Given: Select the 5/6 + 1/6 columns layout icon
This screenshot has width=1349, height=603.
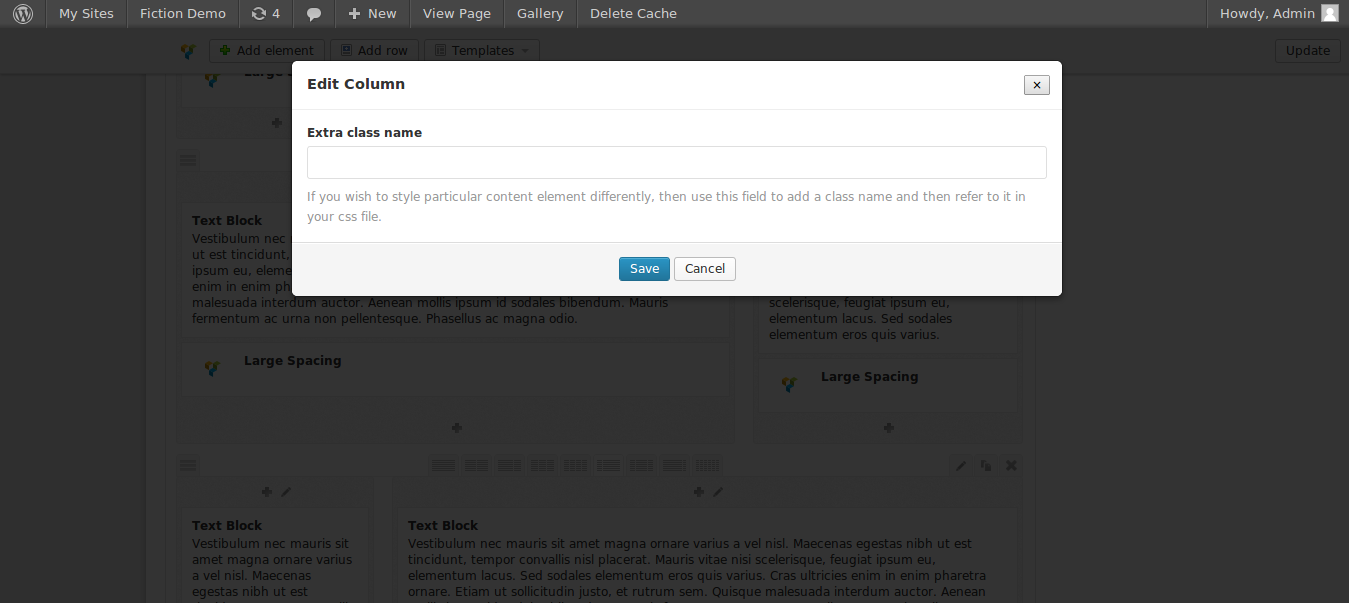Looking at the screenshot, I should 674,465.
